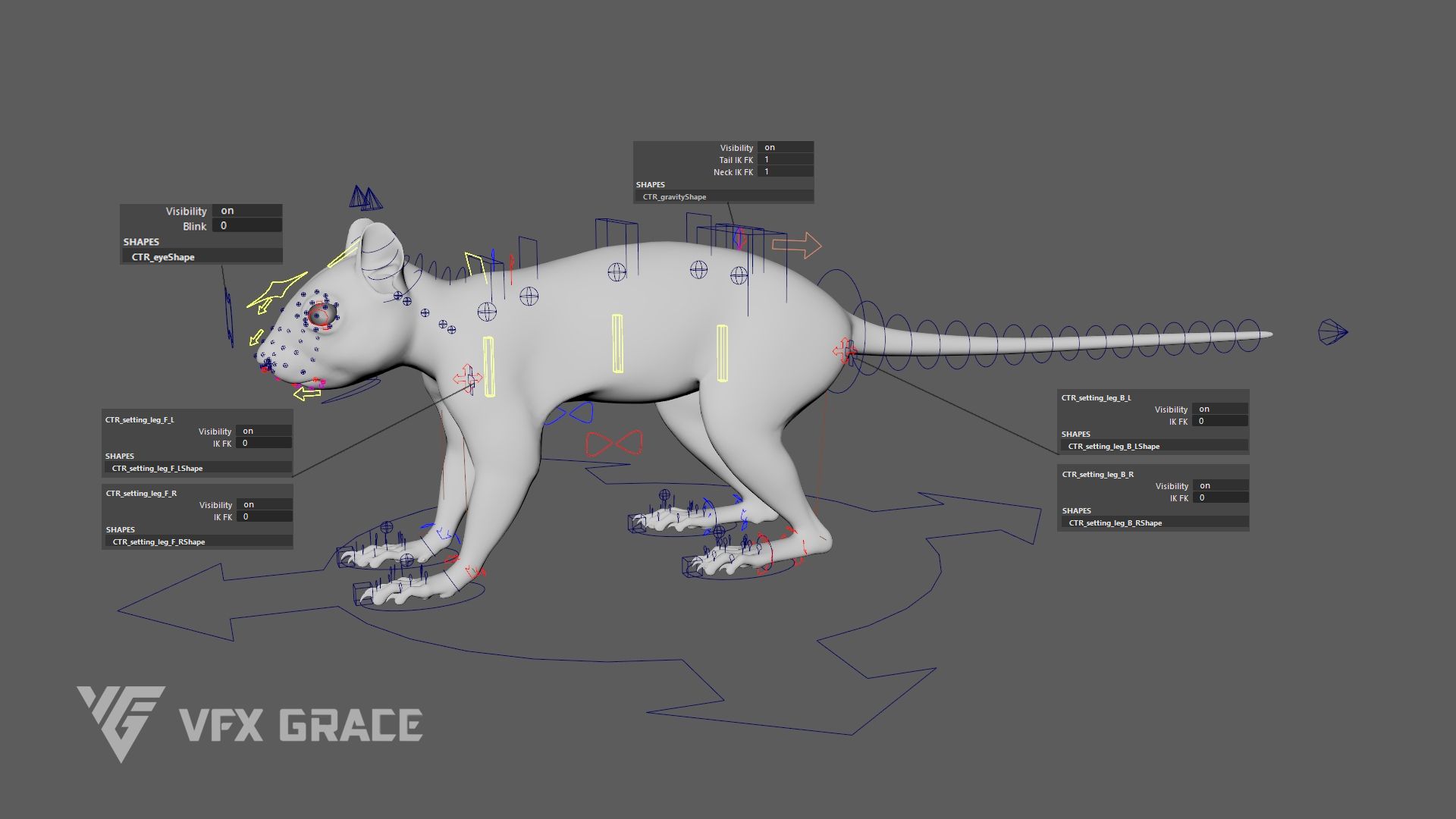Click the SHAPES header in the eye panel
Image resolution: width=1456 pixels, height=819 pixels.
(x=141, y=242)
